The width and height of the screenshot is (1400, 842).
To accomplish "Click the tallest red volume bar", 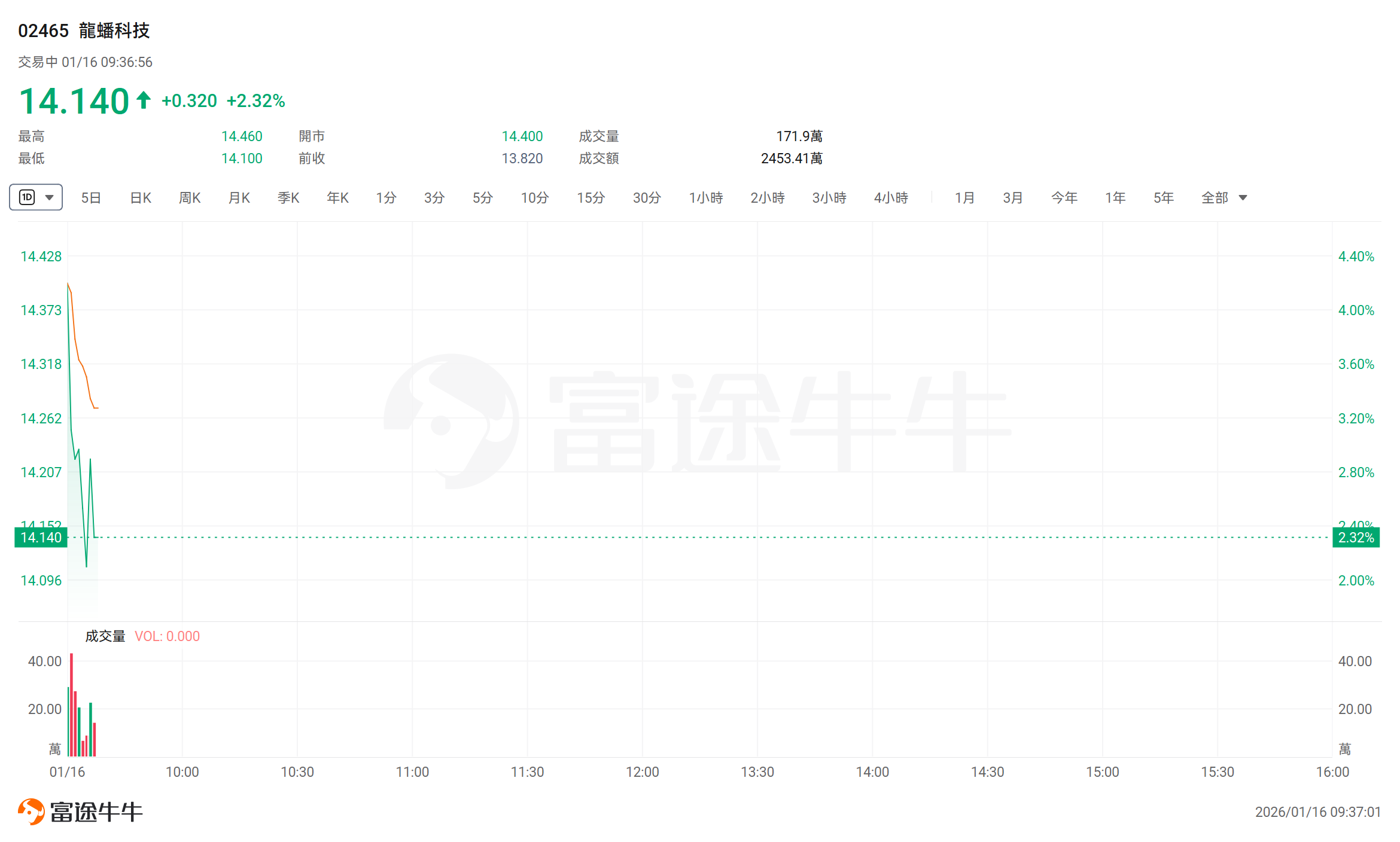I will [x=71, y=704].
